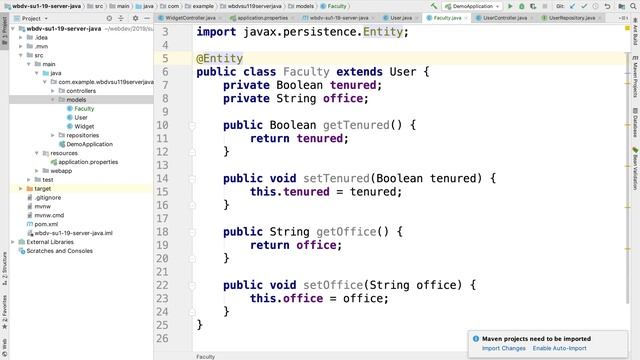Select mvnw.cmd file in project tree
The image size is (640, 360).
click(x=45, y=215)
